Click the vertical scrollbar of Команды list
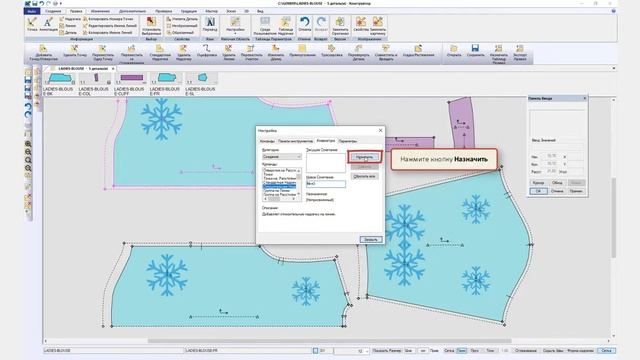 pos(299,182)
